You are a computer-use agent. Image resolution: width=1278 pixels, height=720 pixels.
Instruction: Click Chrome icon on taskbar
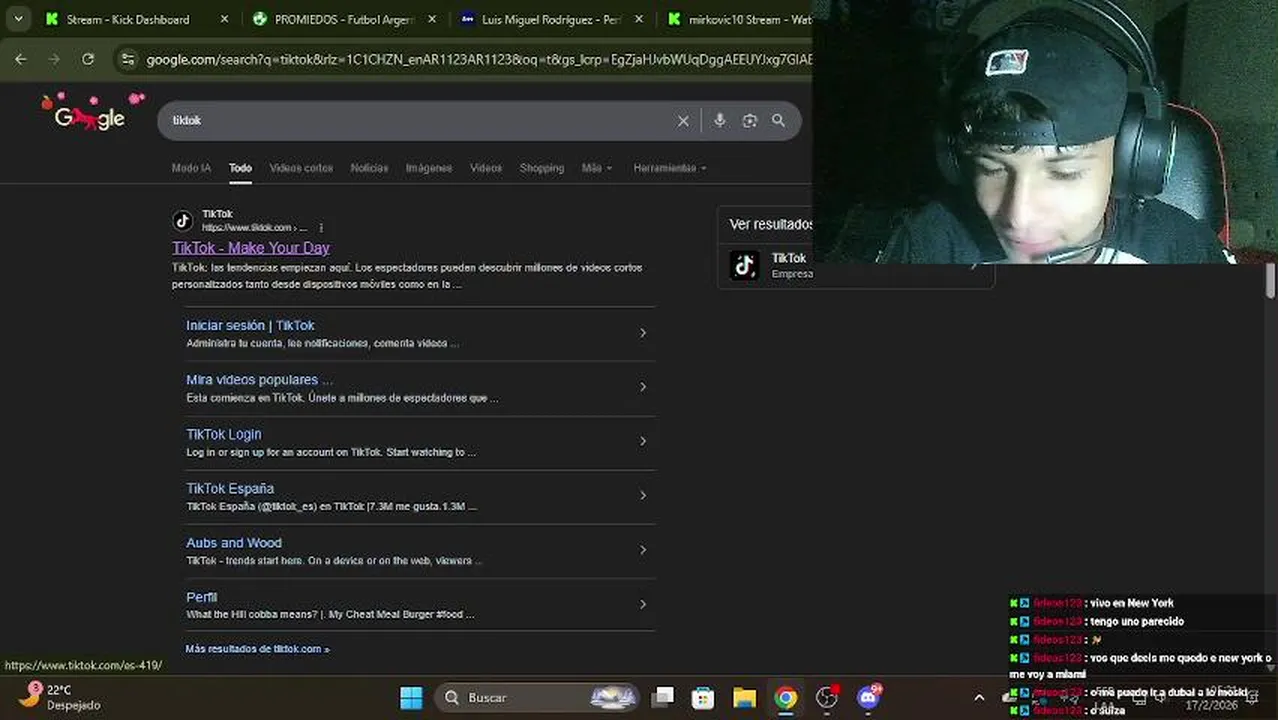(786, 697)
